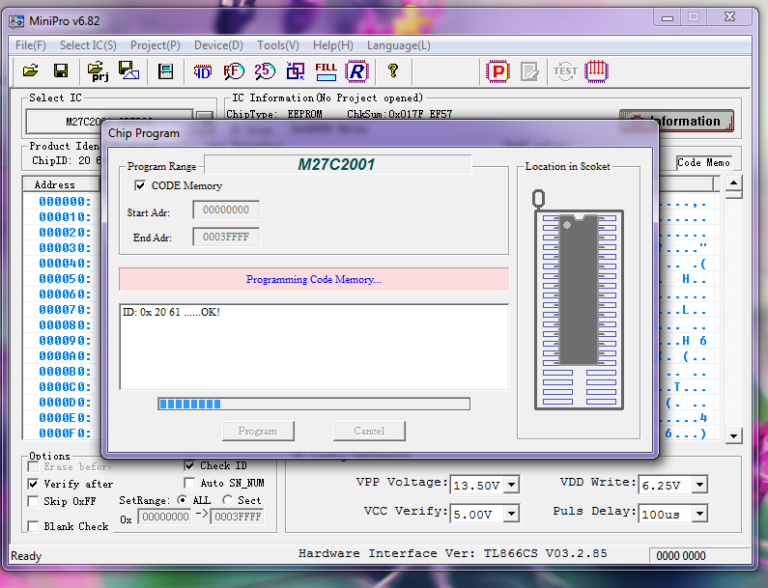Screen dimensions: 768x588
Task: Open the Help(H) menu
Action: tap(333, 45)
